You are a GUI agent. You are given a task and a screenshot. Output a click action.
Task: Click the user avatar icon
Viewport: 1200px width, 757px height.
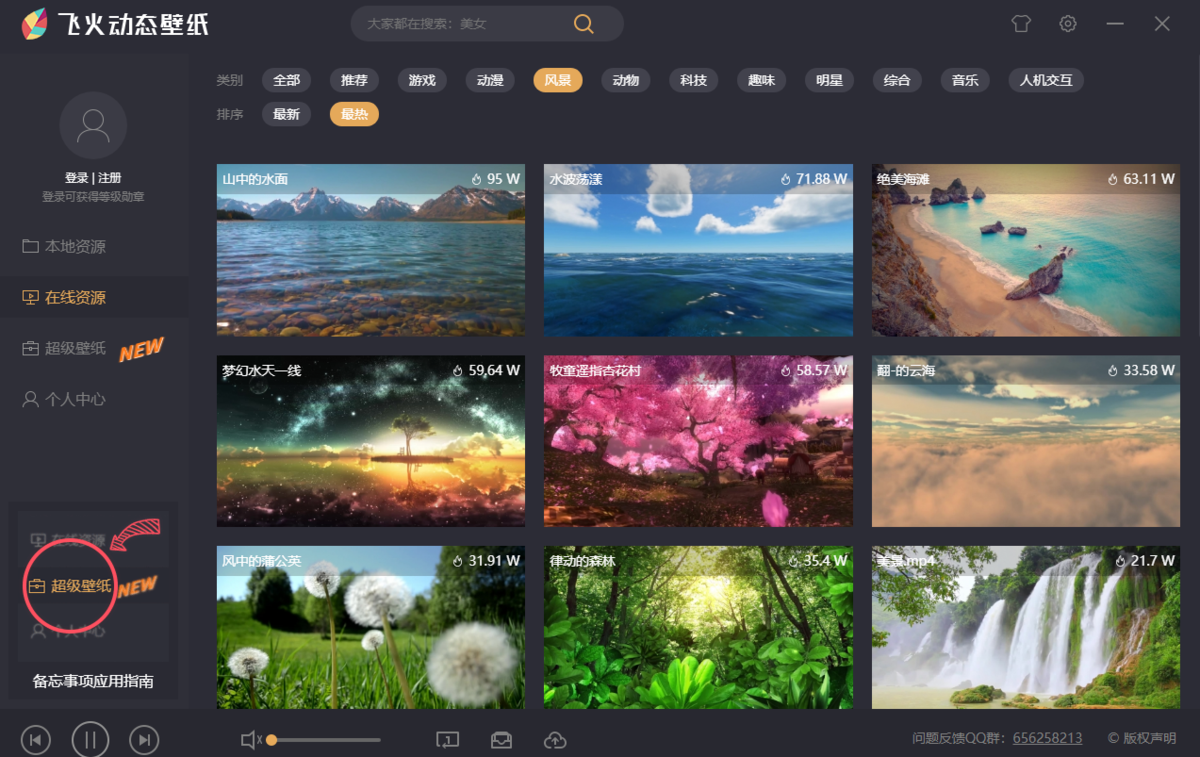93,126
